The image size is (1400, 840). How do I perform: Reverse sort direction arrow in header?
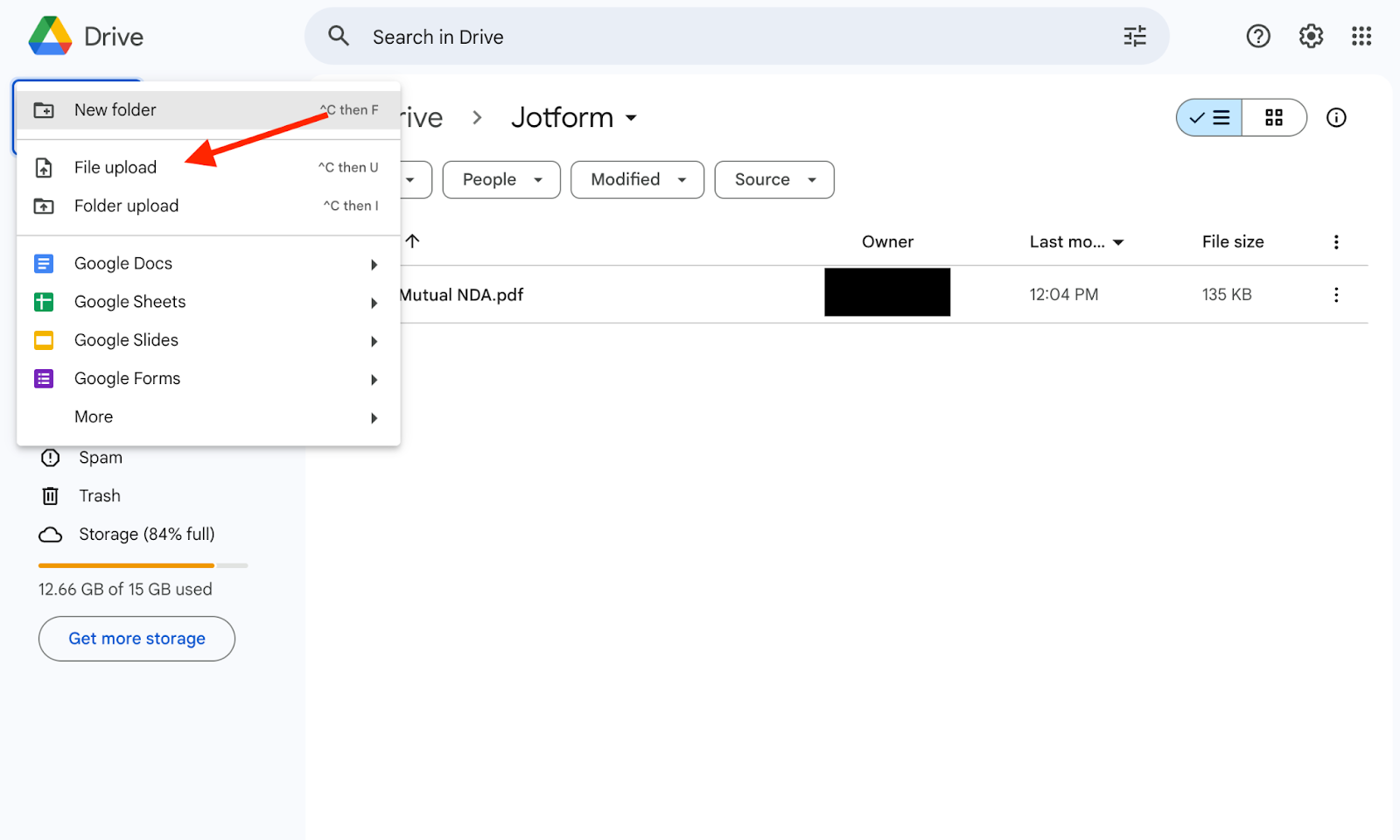[413, 241]
